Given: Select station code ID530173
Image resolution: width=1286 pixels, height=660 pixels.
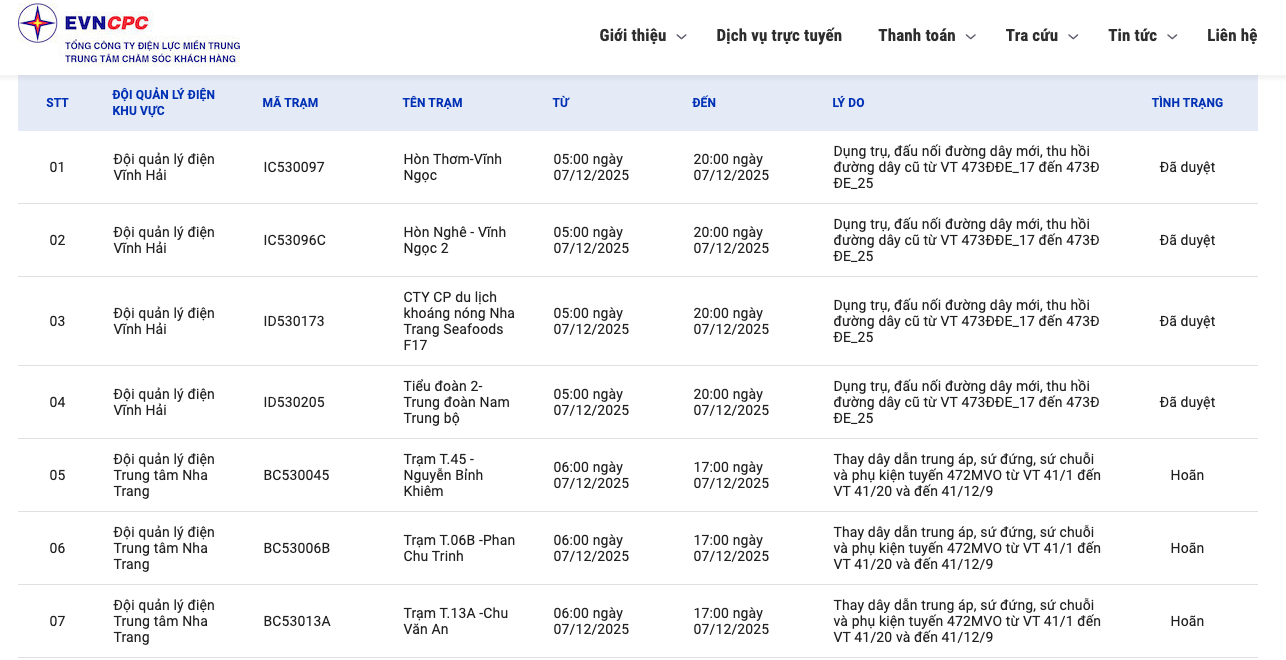Looking at the screenshot, I should [294, 321].
